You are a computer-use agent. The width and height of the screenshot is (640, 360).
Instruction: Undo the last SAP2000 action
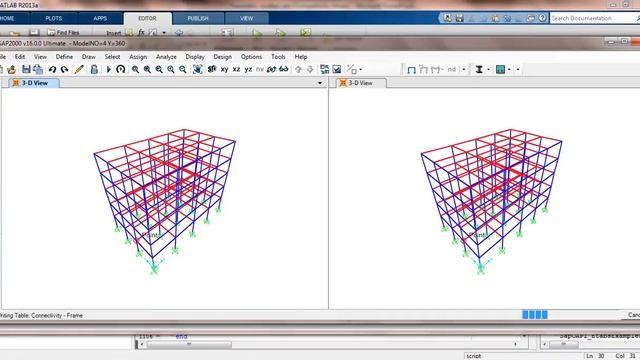pyautogui.click(x=52, y=69)
